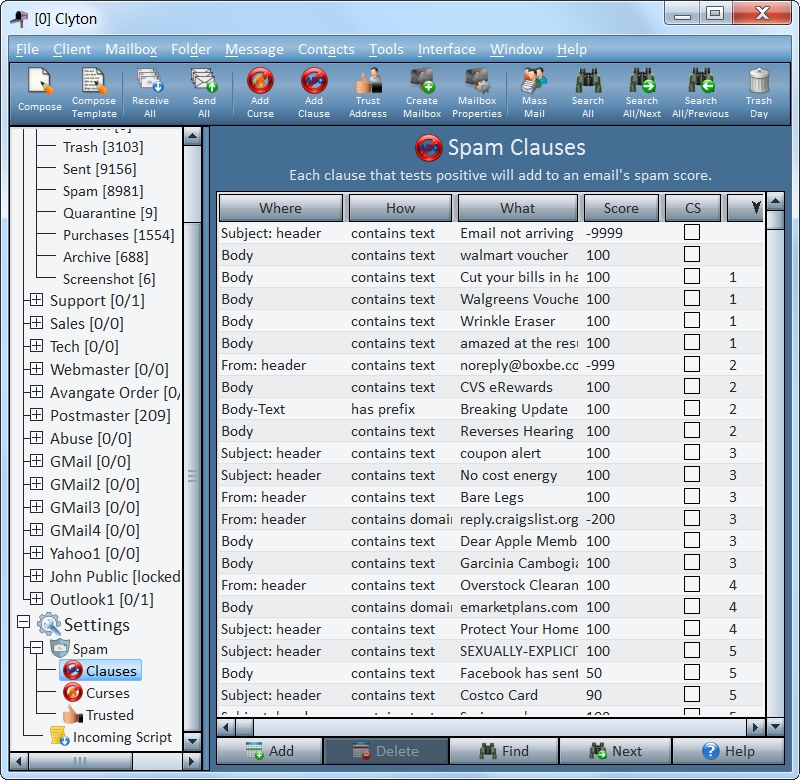
Task: Select the Spam shield settings node
Action: 80,649
